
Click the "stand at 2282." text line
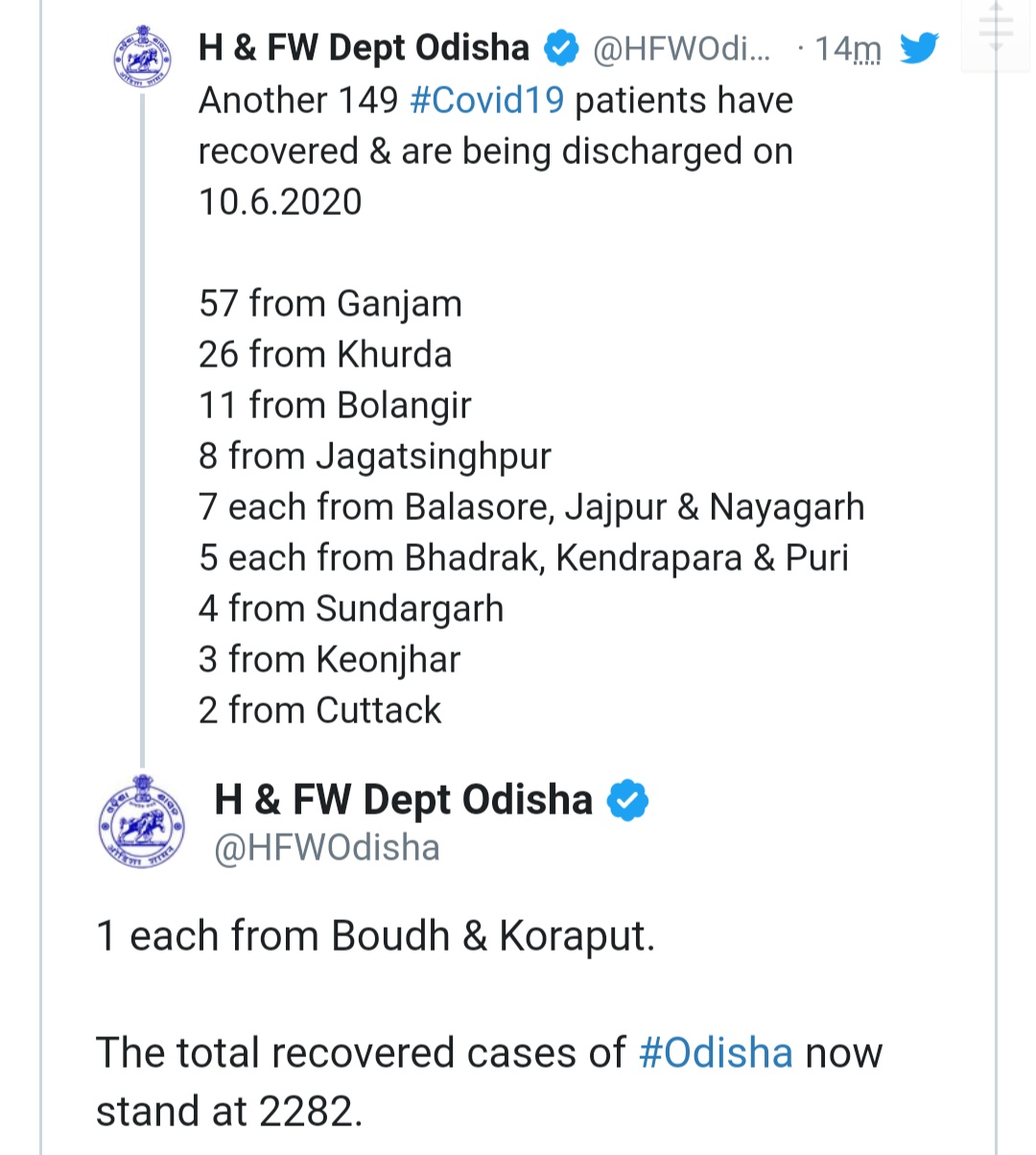pyautogui.click(x=229, y=1112)
